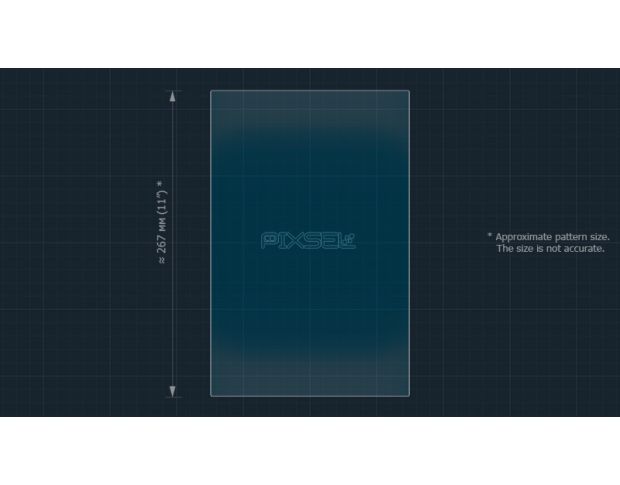Click the top-right corner of the screen protector outline
620x485 pixels.
[408, 92]
